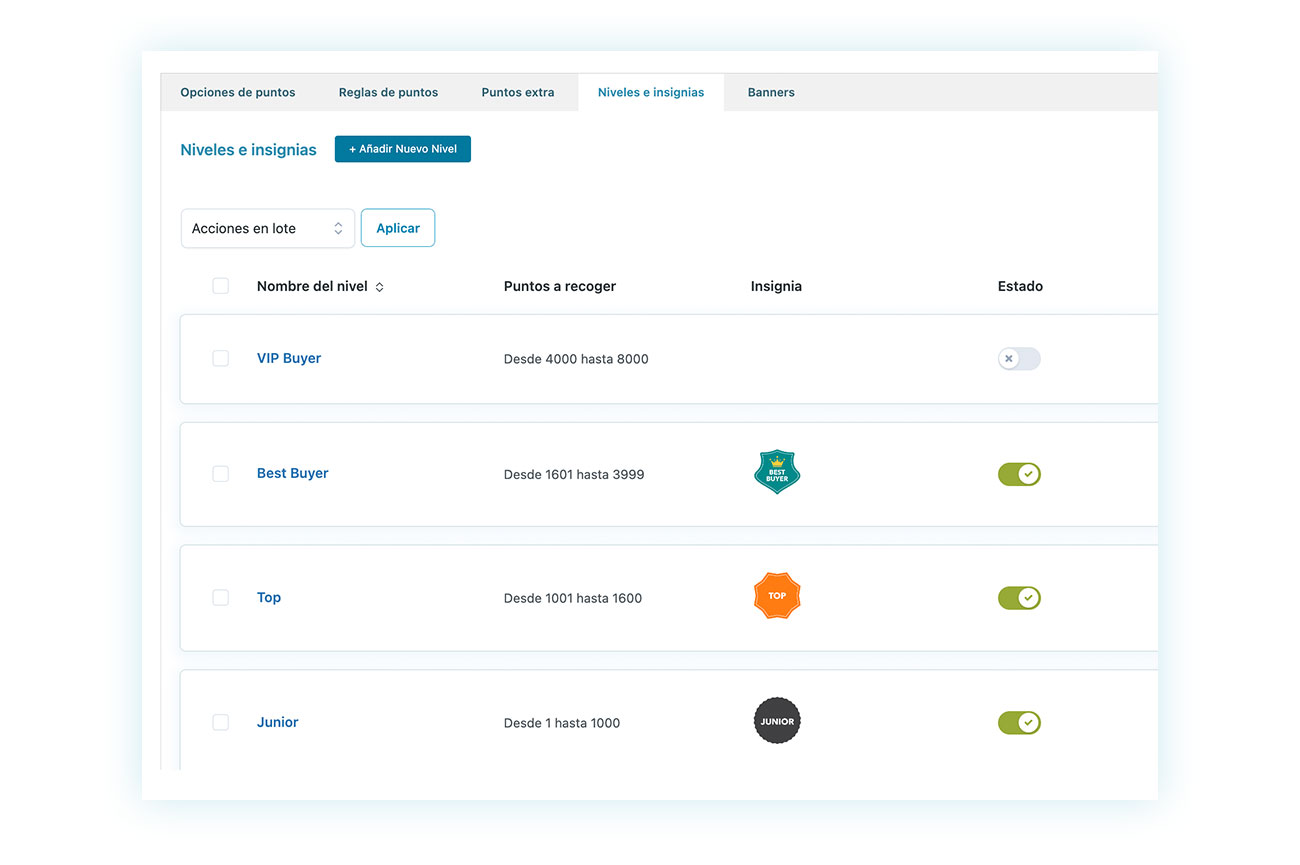The width and height of the screenshot is (1300, 865).
Task: Select the Niveles e insignias tab
Action: [651, 92]
